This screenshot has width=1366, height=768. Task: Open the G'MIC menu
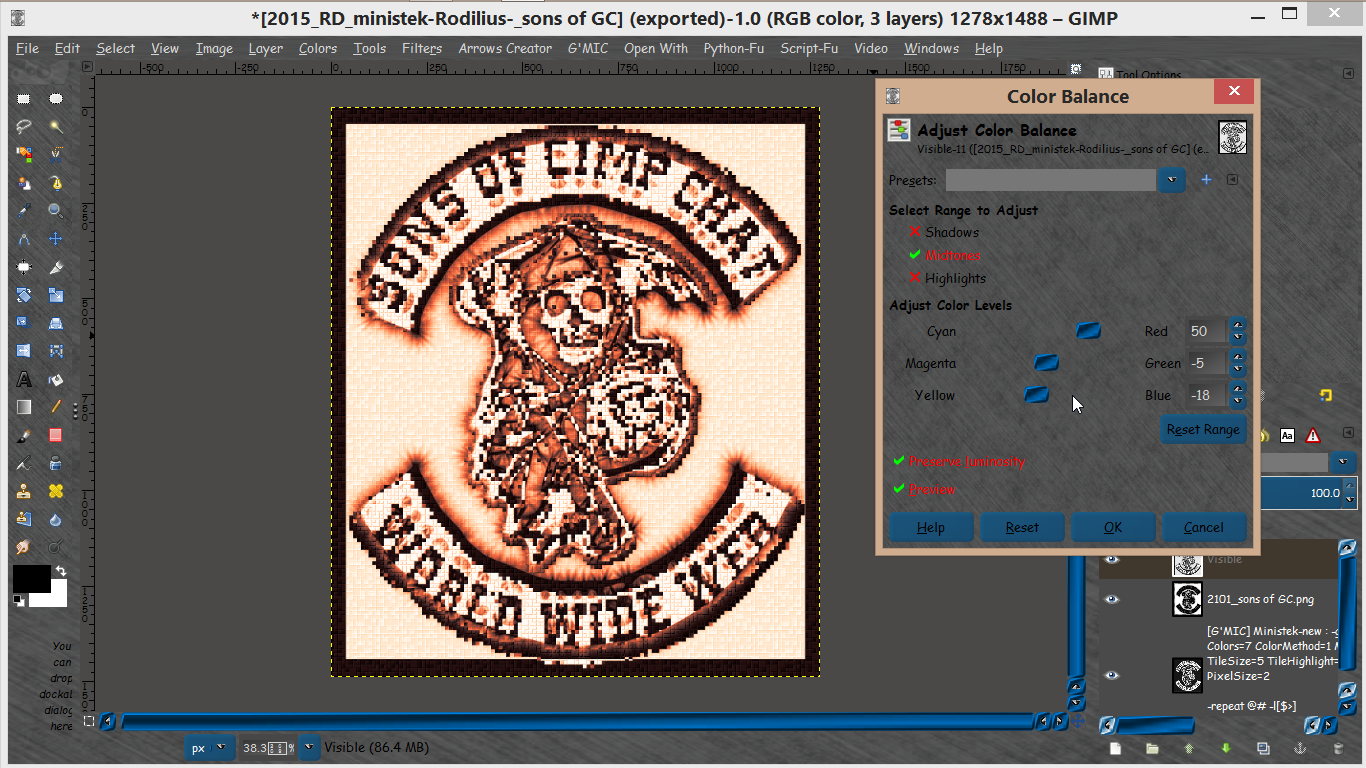pos(587,48)
